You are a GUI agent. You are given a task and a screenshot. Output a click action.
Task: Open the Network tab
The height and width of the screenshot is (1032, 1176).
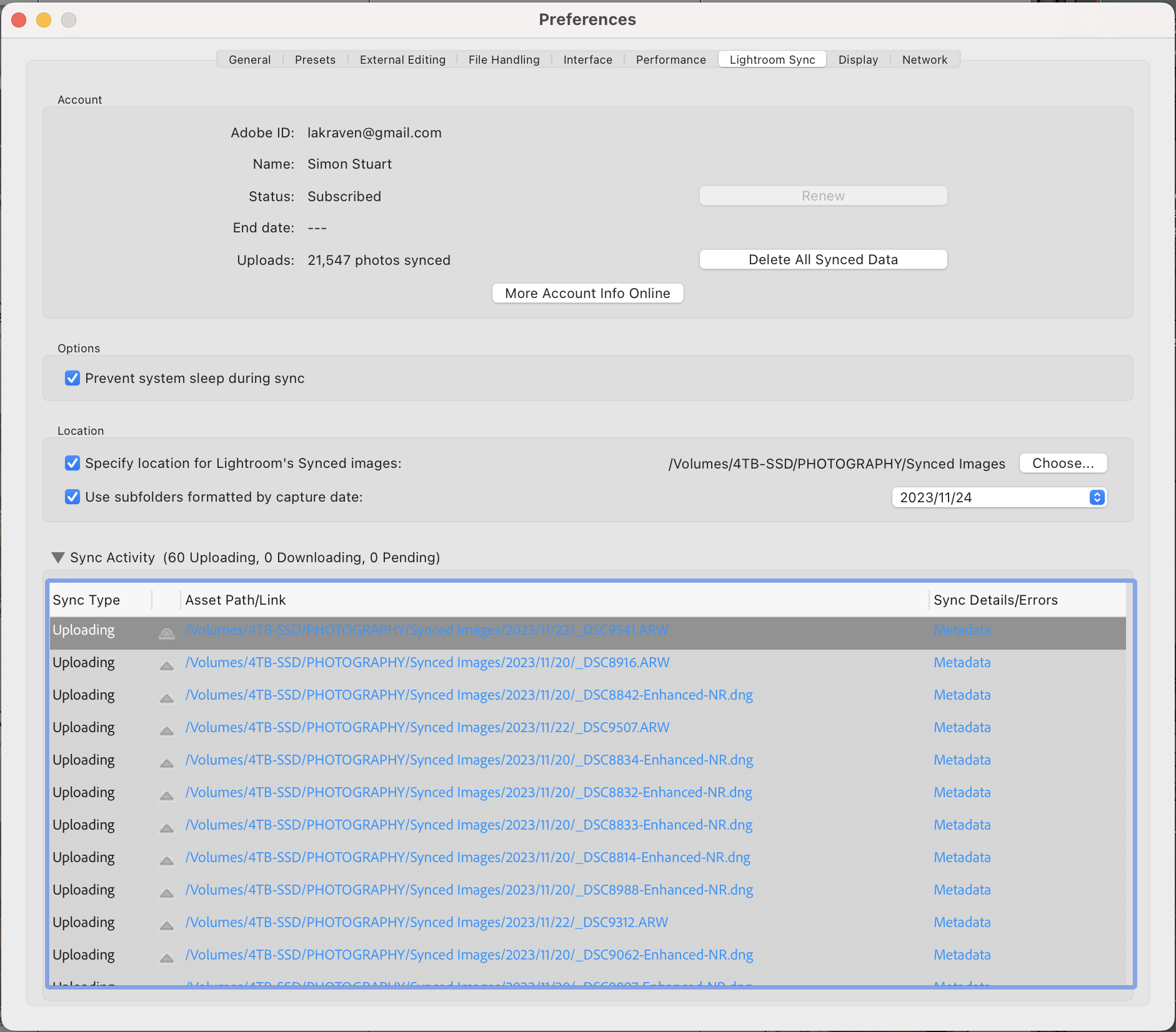[x=925, y=59]
